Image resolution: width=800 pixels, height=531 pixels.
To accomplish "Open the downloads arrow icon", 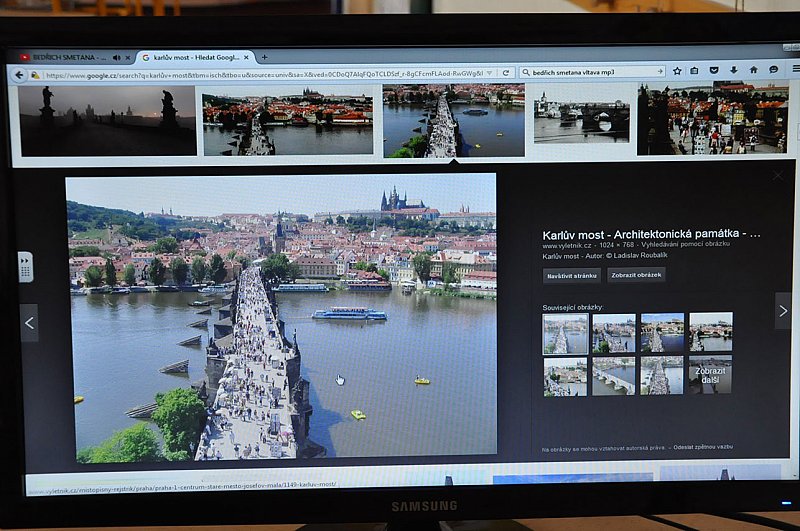I will (733, 70).
